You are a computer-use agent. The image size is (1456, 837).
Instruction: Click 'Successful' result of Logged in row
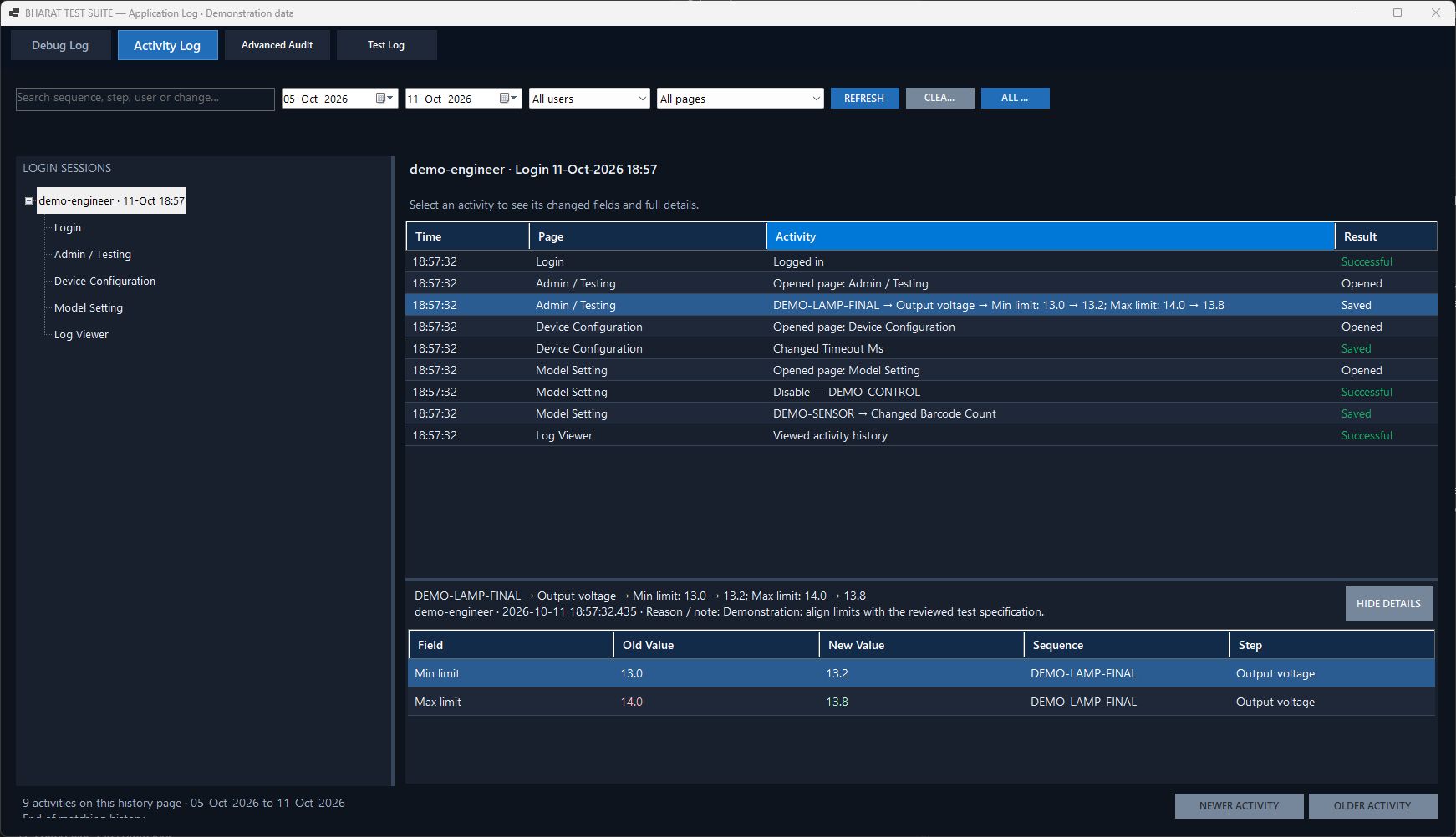[x=1367, y=261]
